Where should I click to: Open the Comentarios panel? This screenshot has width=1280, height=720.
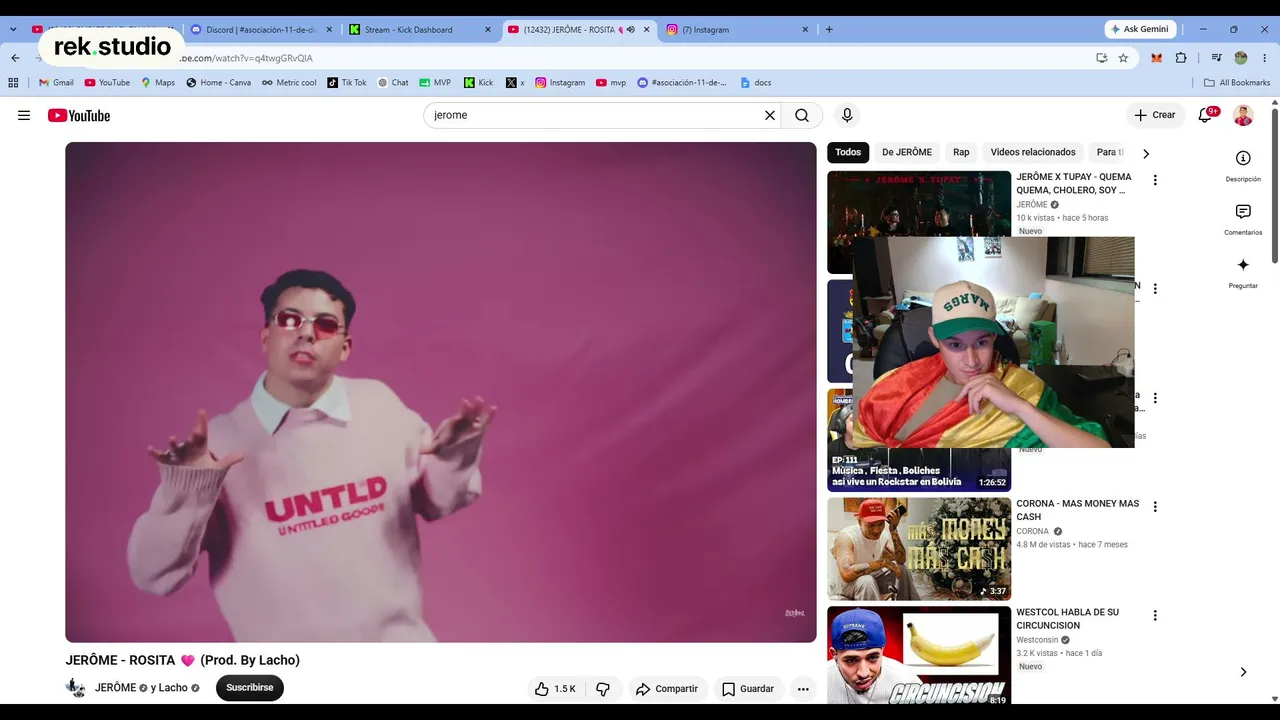coord(1243,219)
